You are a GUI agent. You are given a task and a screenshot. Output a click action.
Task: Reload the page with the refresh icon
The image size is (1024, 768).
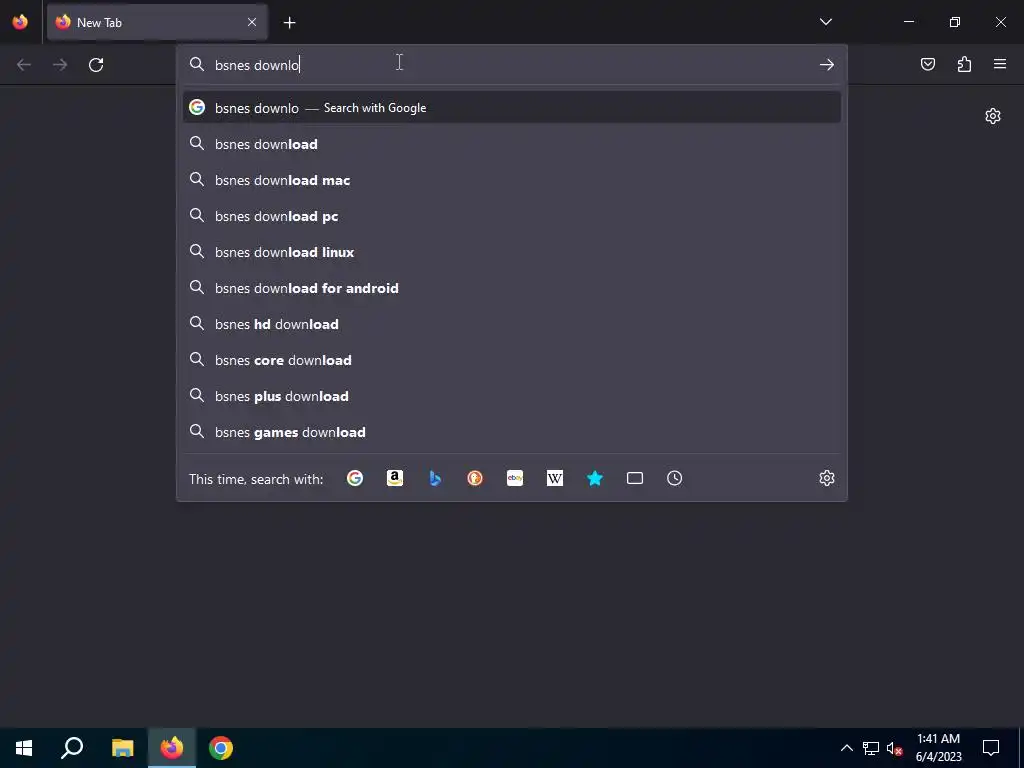tap(96, 65)
